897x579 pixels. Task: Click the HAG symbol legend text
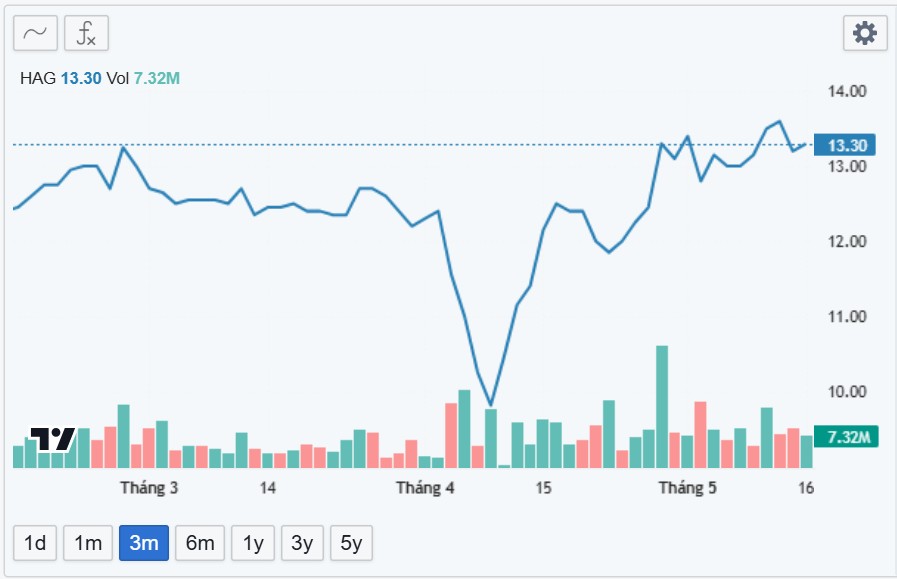[38, 78]
